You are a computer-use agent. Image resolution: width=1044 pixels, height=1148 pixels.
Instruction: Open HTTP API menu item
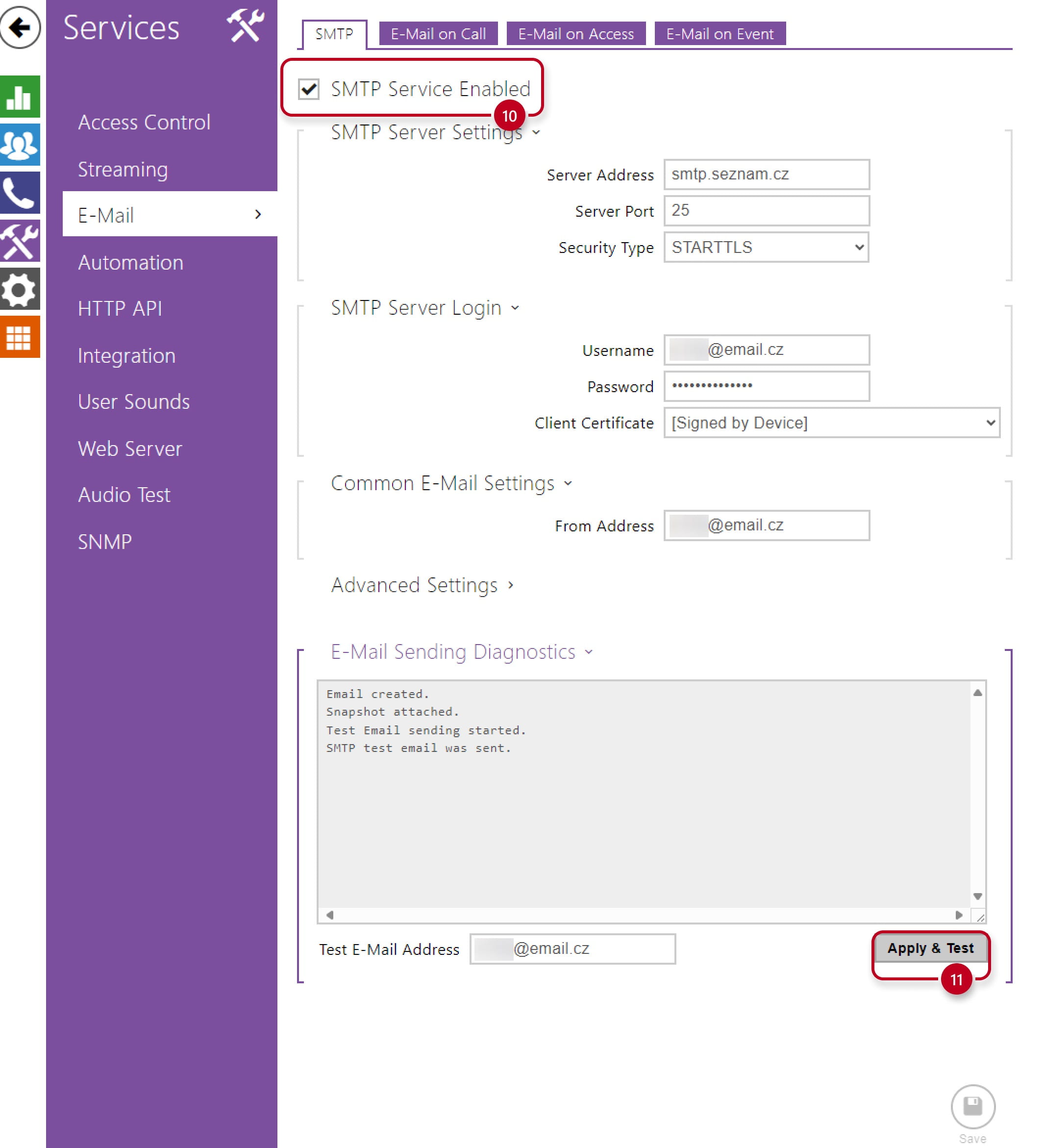(120, 309)
